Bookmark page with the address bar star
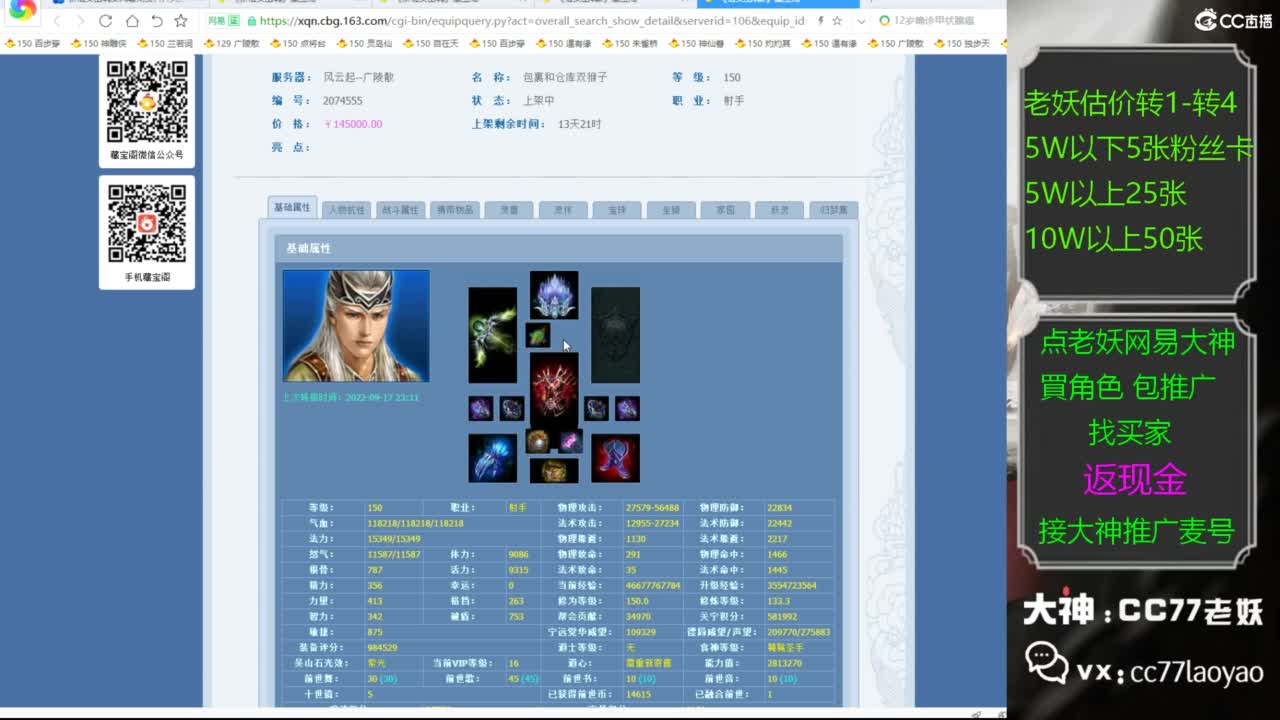This screenshot has height=720, width=1280. 837,21
